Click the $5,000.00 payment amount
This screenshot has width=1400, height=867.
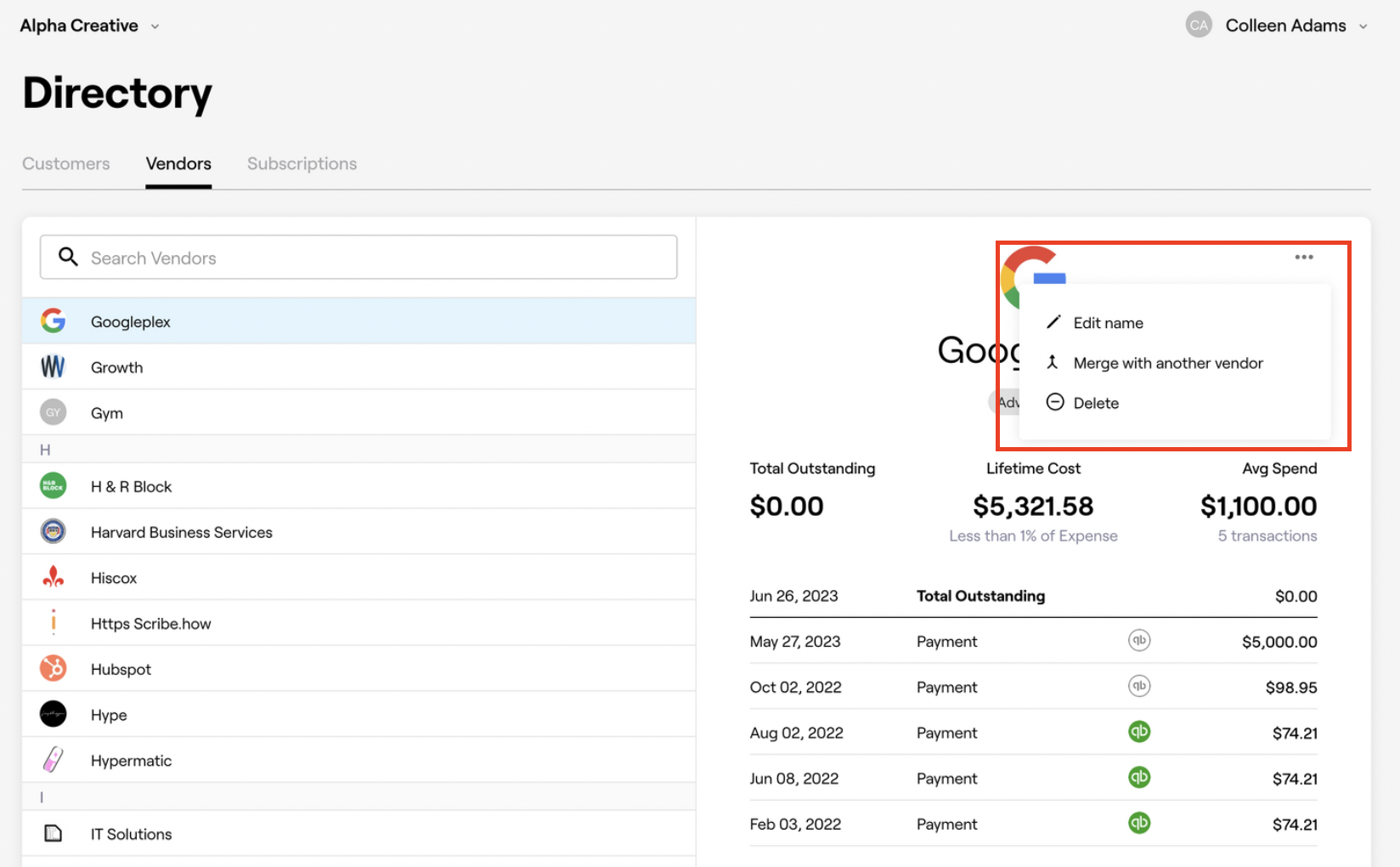(x=1279, y=642)
